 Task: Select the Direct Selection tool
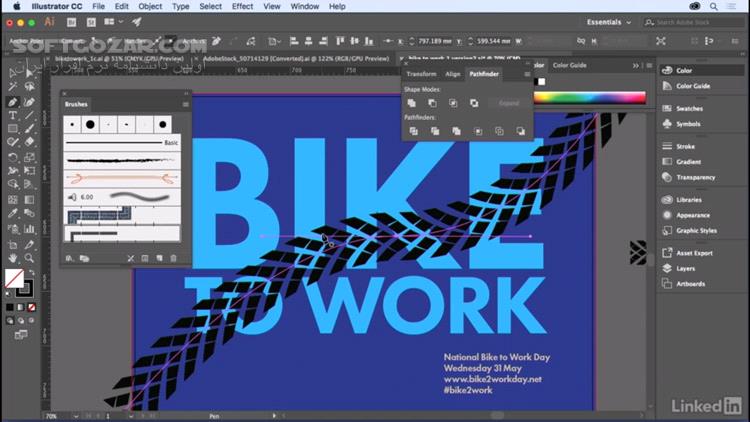tap(29, 73)
